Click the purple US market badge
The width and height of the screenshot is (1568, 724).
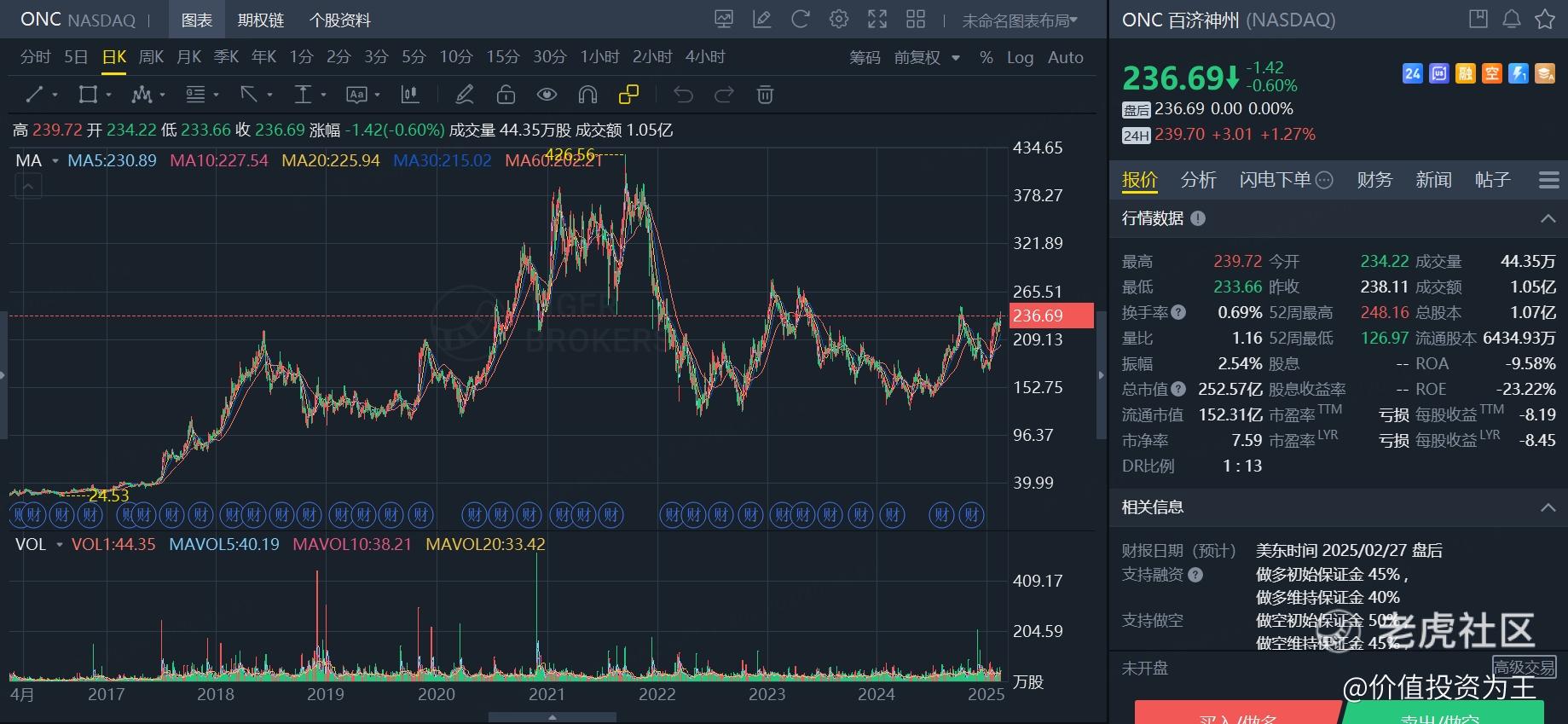point(1439,73)
